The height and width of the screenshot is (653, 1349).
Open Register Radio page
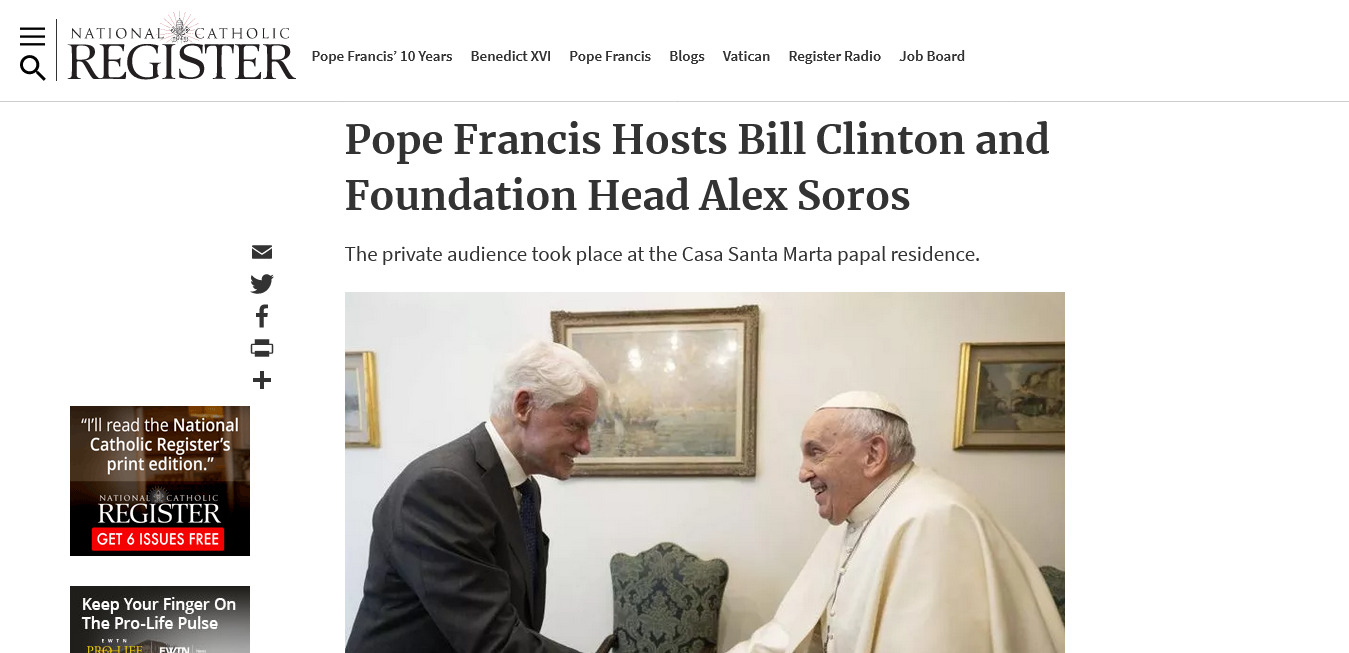tap(835, 56)
